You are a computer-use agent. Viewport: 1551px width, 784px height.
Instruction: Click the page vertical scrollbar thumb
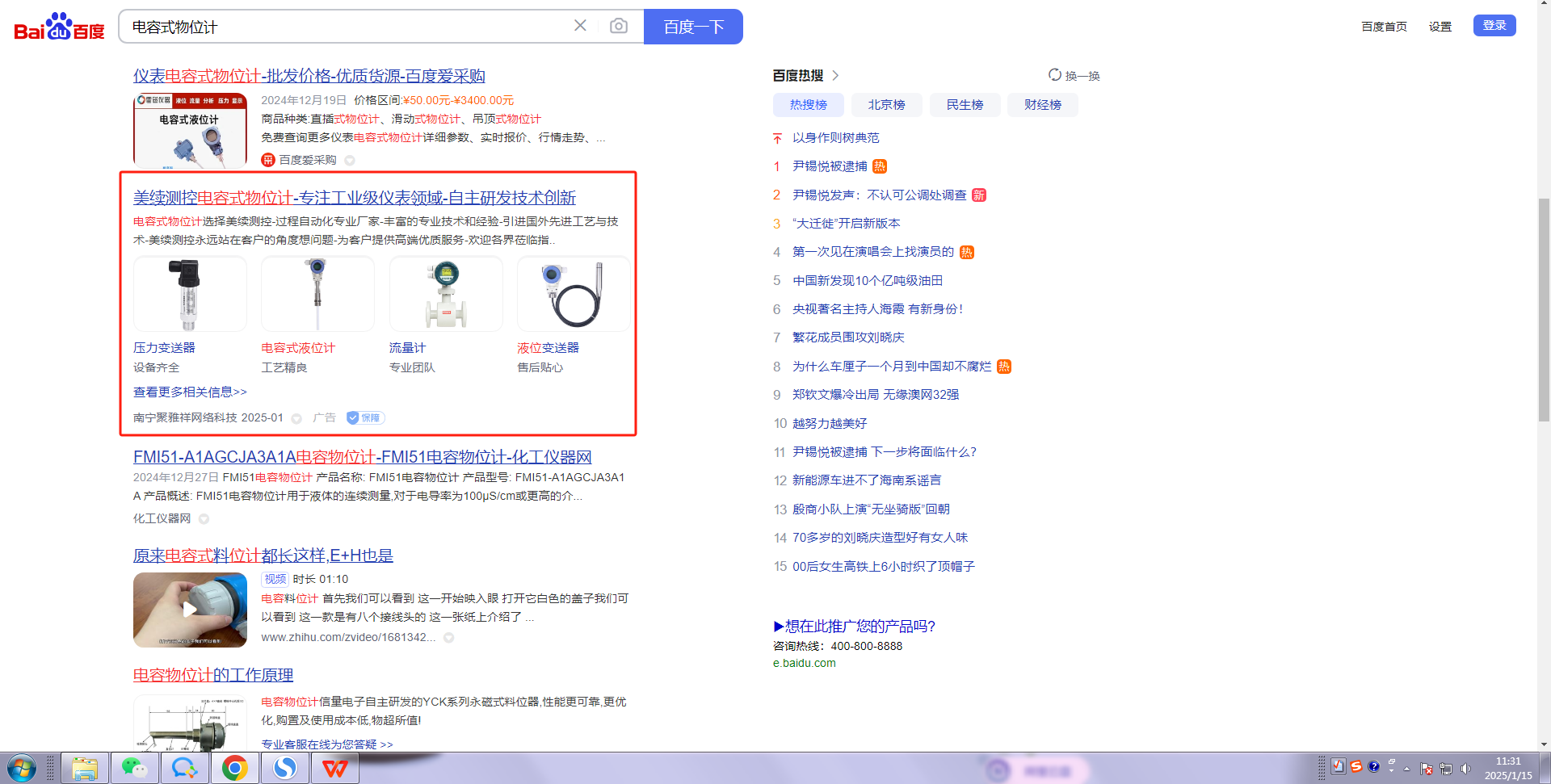[x=1544, y=310]
